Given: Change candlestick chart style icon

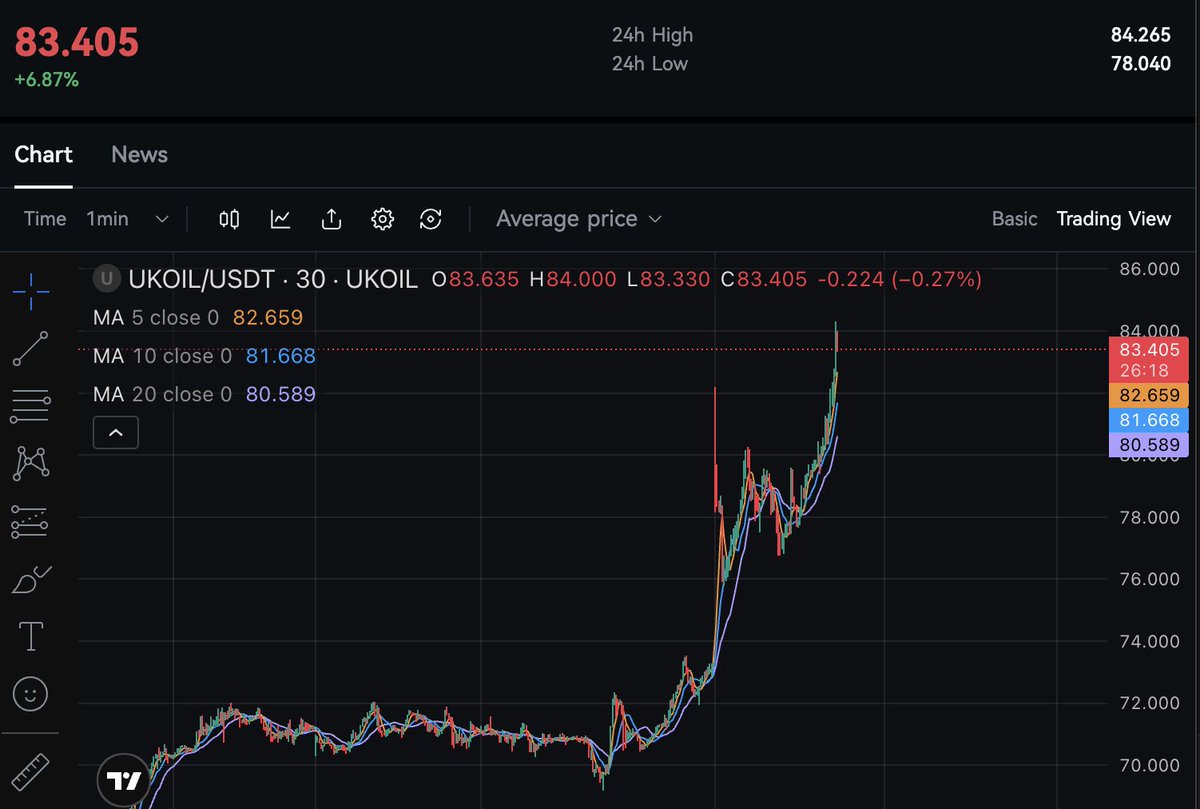Looking at the screenshot, I should pos(229,219).
